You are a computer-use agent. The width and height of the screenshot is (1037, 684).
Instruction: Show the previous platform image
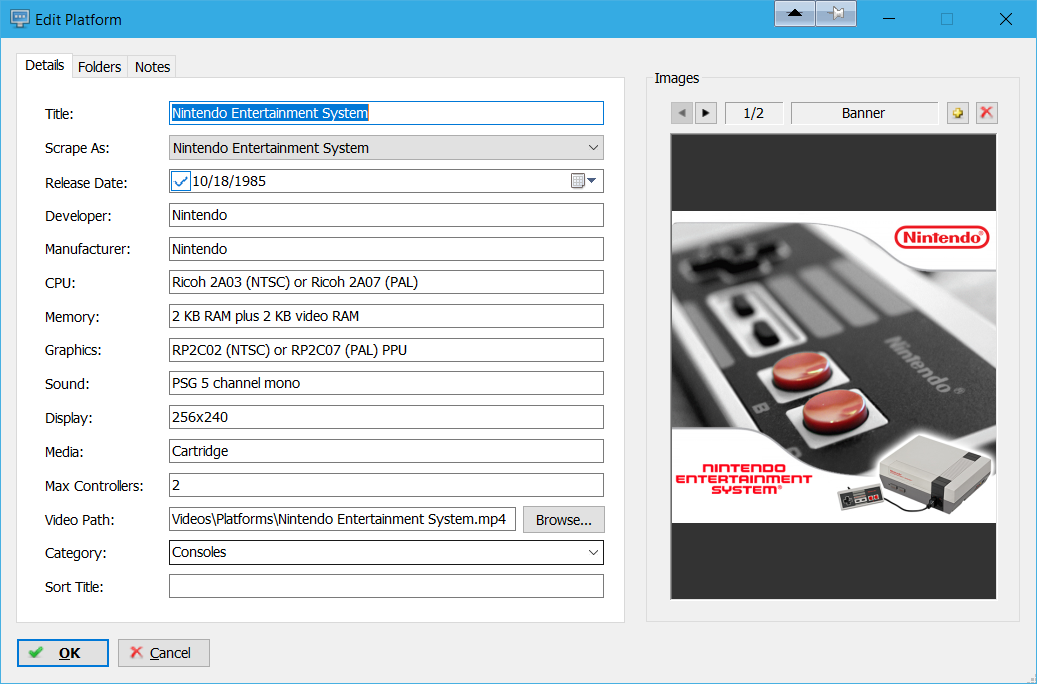point(682,113)
